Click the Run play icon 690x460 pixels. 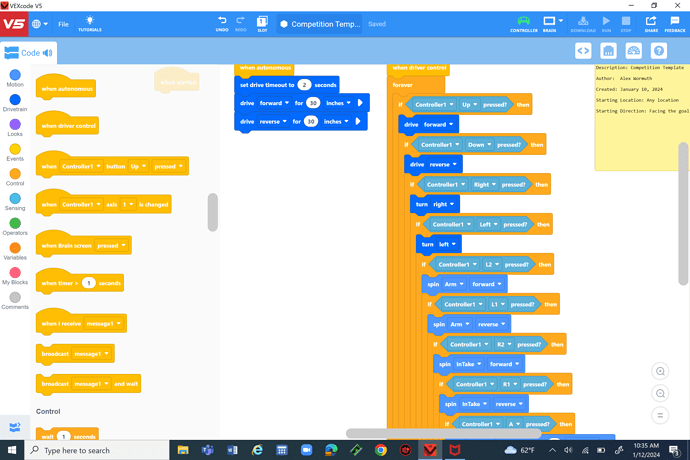606,24
